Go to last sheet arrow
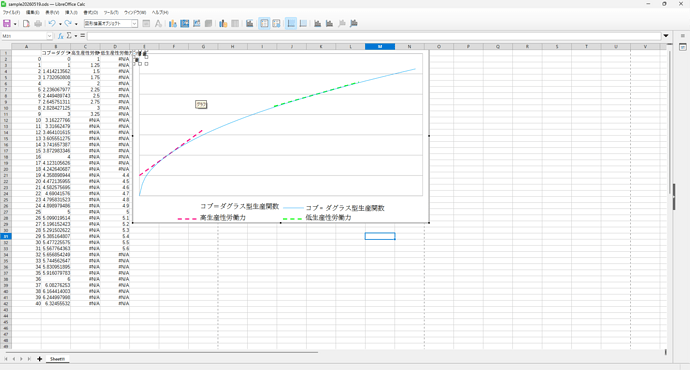This screenshot has height=370, width=690. pyautogui.click(x=29, y=359)
